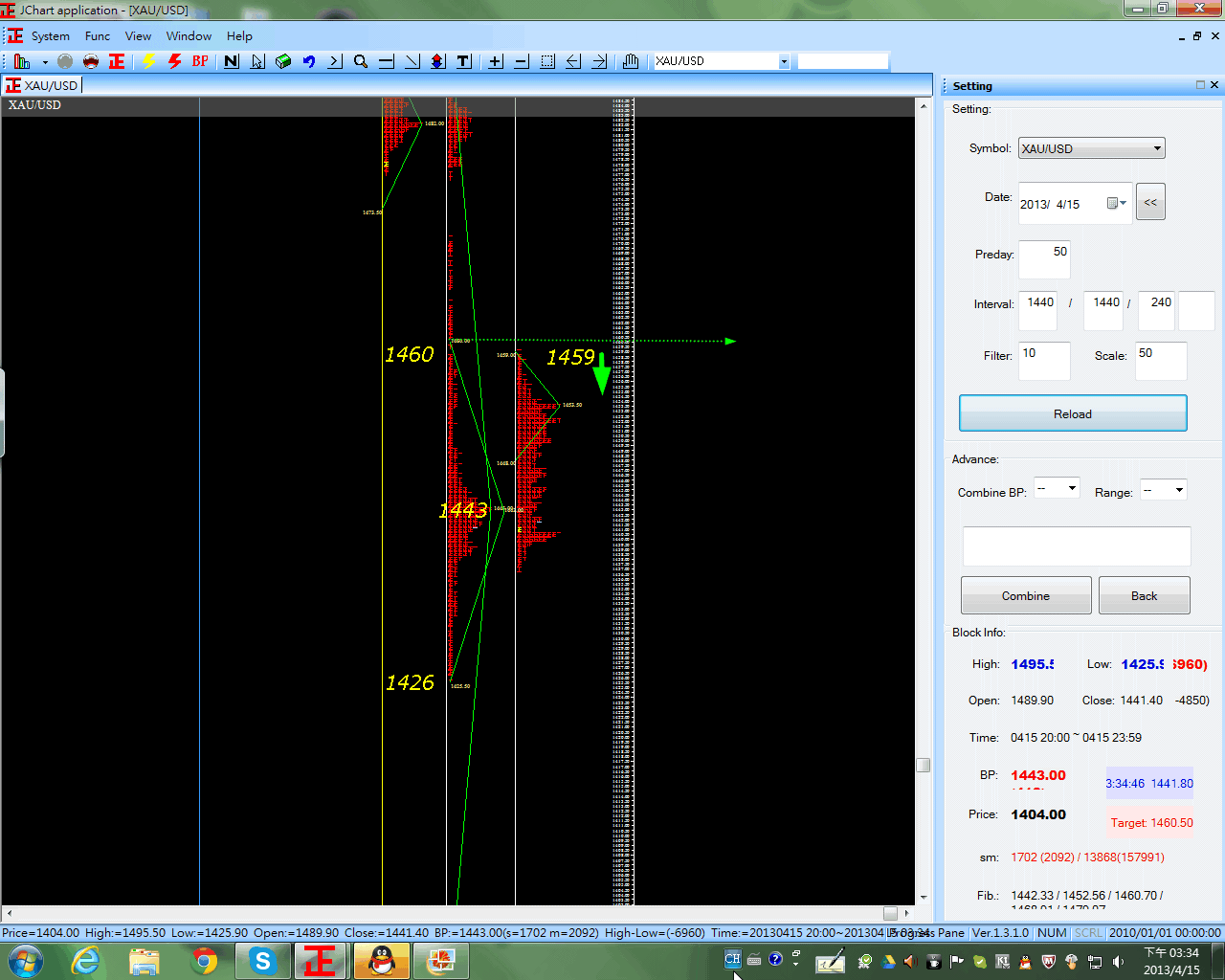Open the Range dropdown
Viewport: 1225px width, 980px height.
(1164, 489)
